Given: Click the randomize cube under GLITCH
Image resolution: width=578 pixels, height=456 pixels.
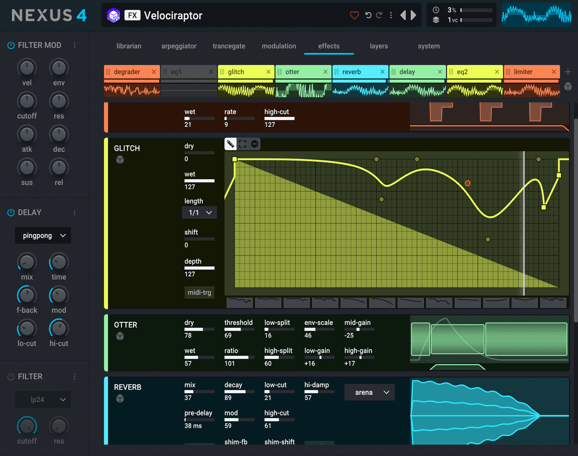Looking at the screenshot, I should click(120, 160).
